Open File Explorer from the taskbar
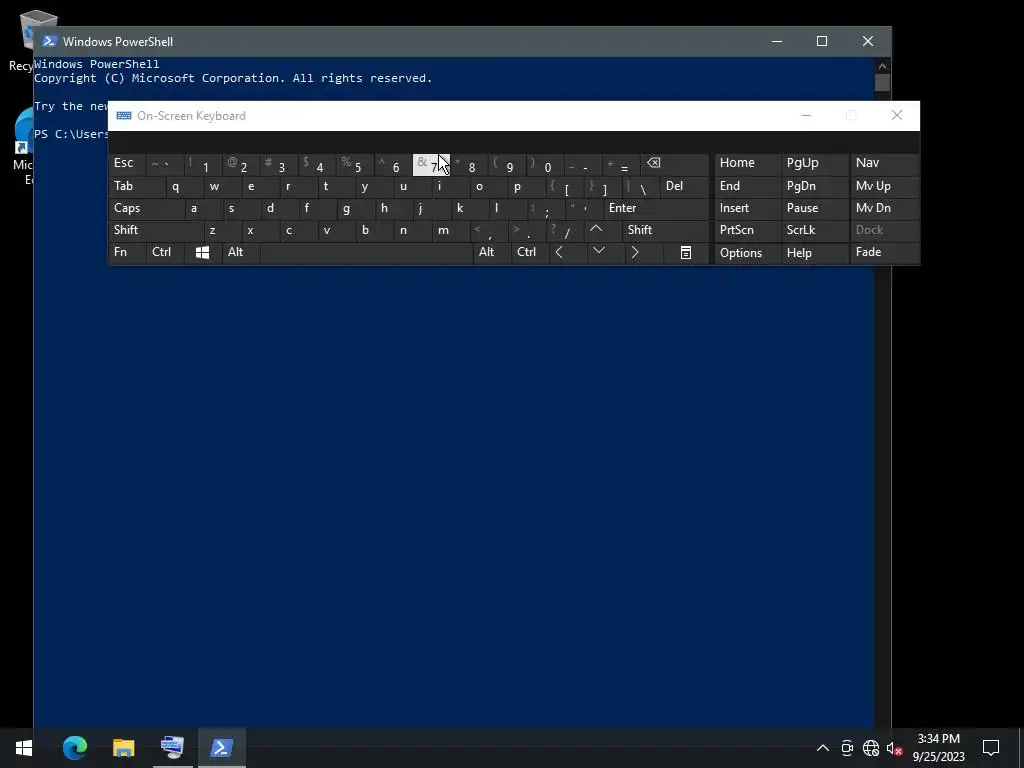 pyautogui.click(x=123, y=747)
